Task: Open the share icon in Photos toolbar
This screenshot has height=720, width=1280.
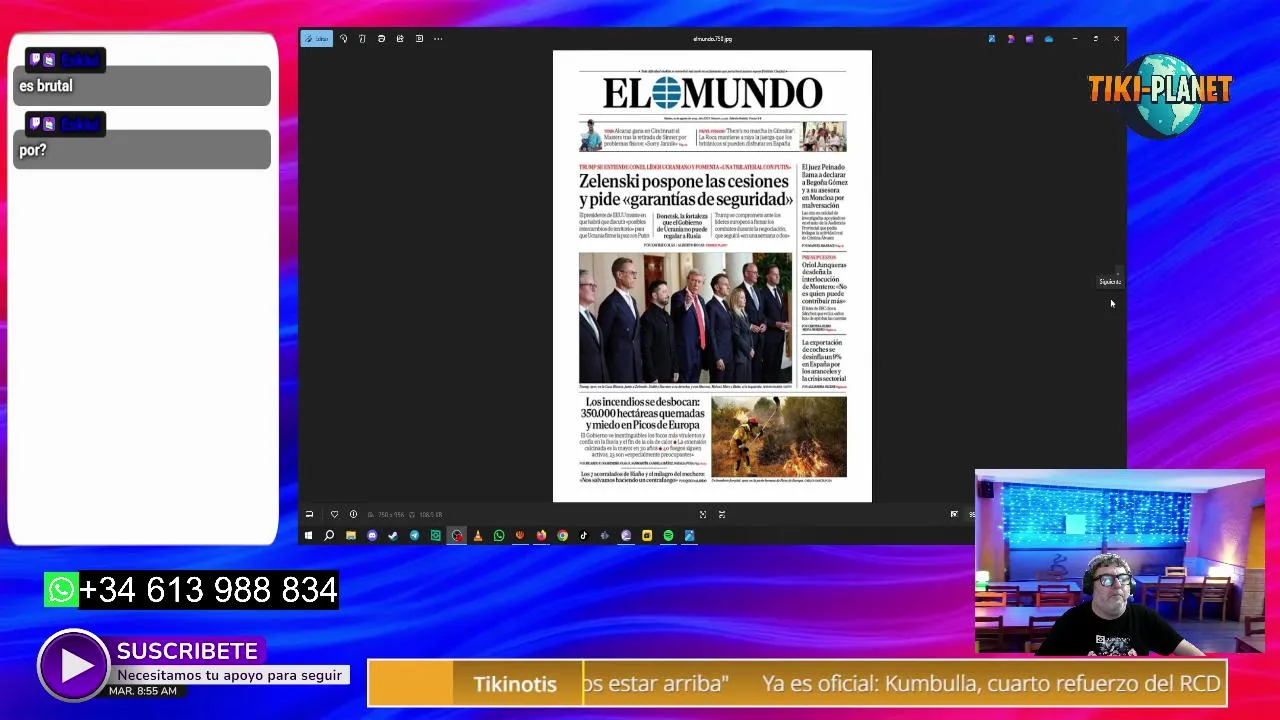Action: tap(400, 39)
